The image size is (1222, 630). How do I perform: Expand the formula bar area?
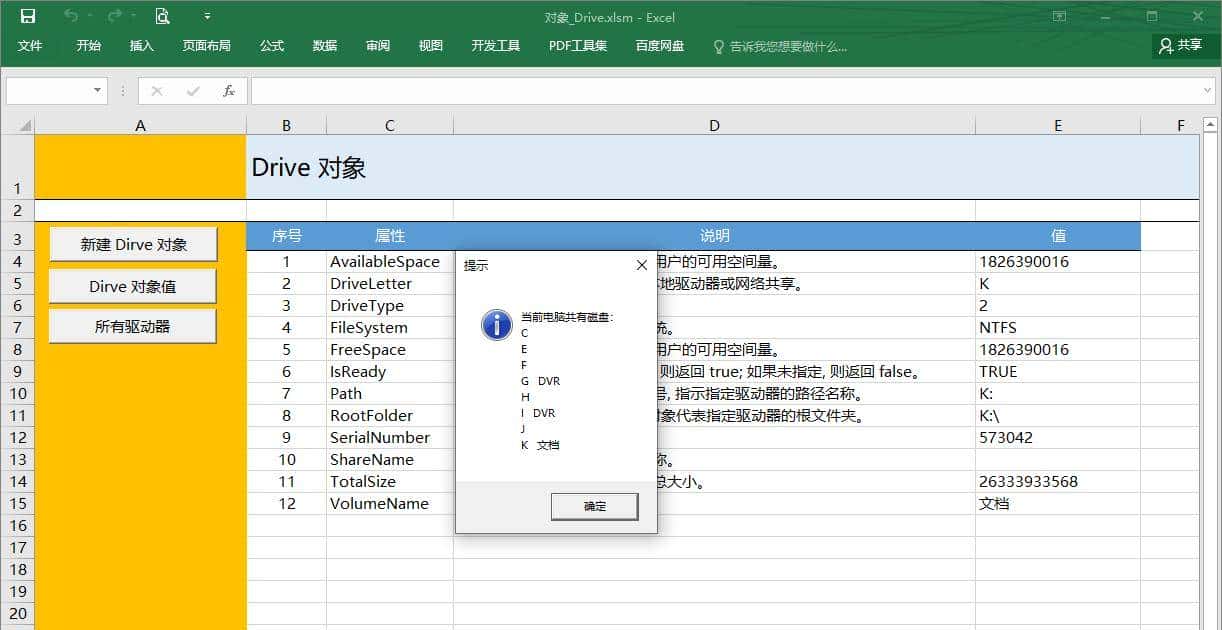point(1207,90)
